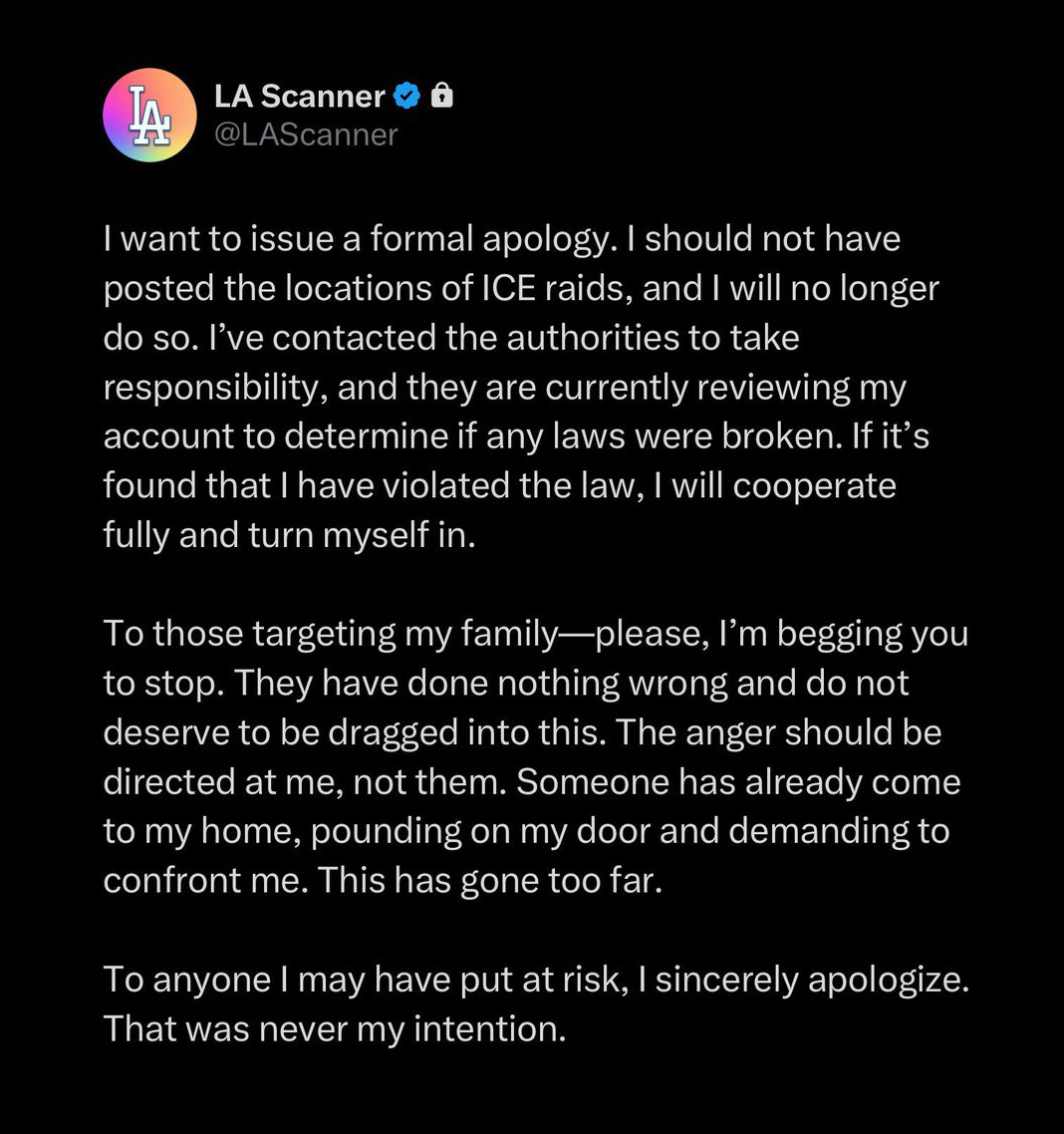Click the line "do so. I've contacted the authorities"
This screenshot has height=1134, width=1064.
[451, 339]
